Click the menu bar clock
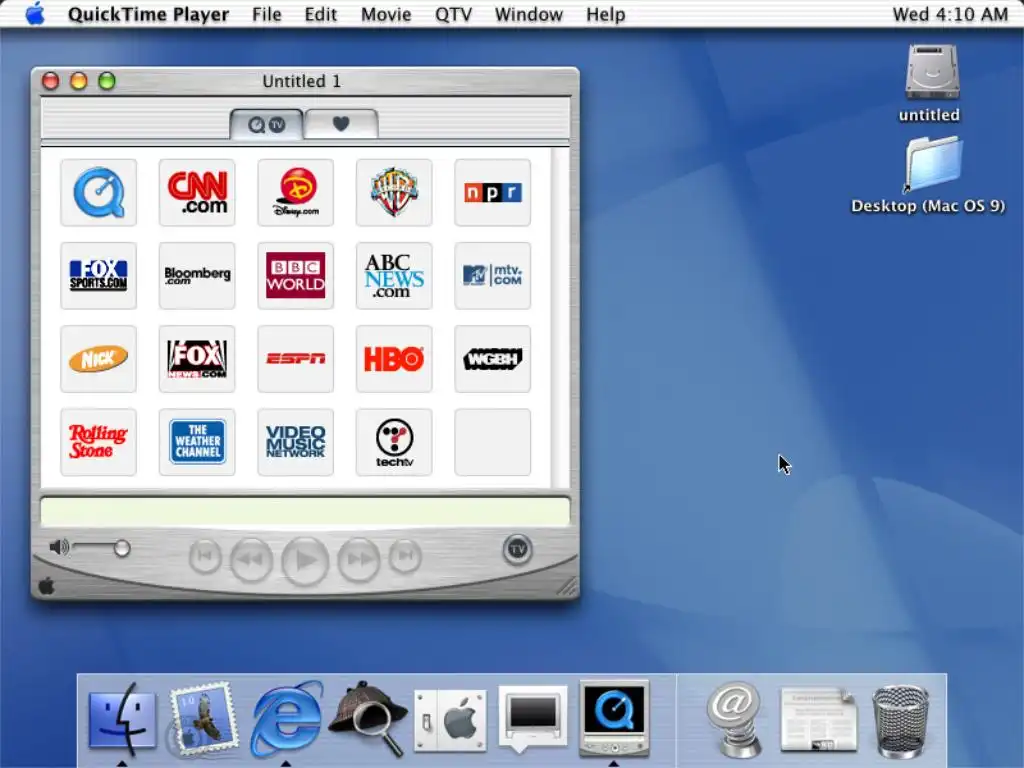This screenshot has height=768, width=1024. tap(950, 14)
